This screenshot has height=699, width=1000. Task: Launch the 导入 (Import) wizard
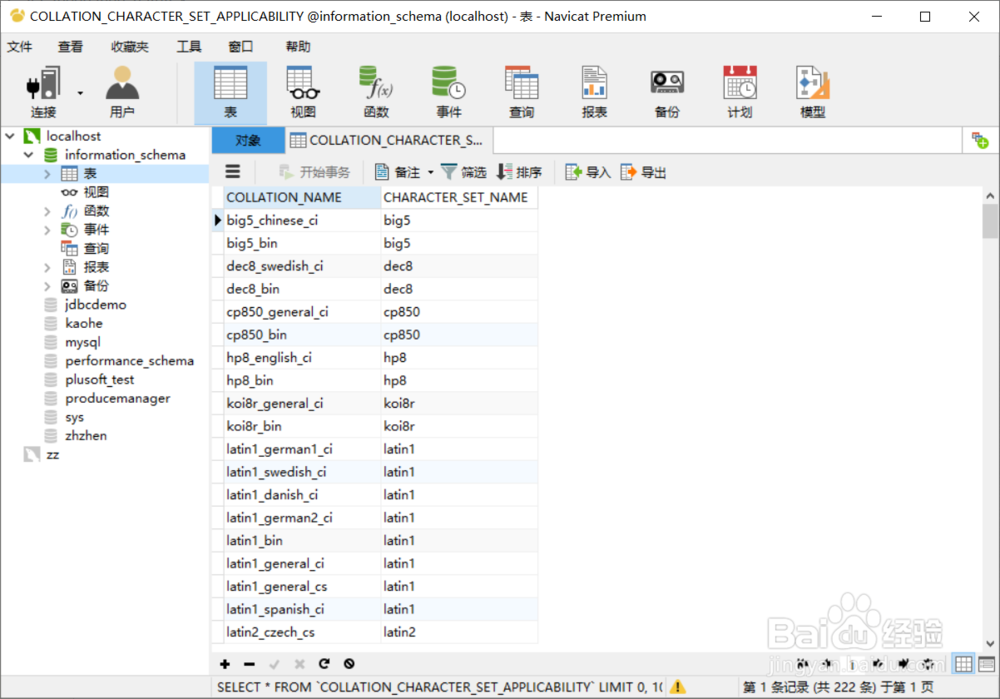click(x=588, y=171)
